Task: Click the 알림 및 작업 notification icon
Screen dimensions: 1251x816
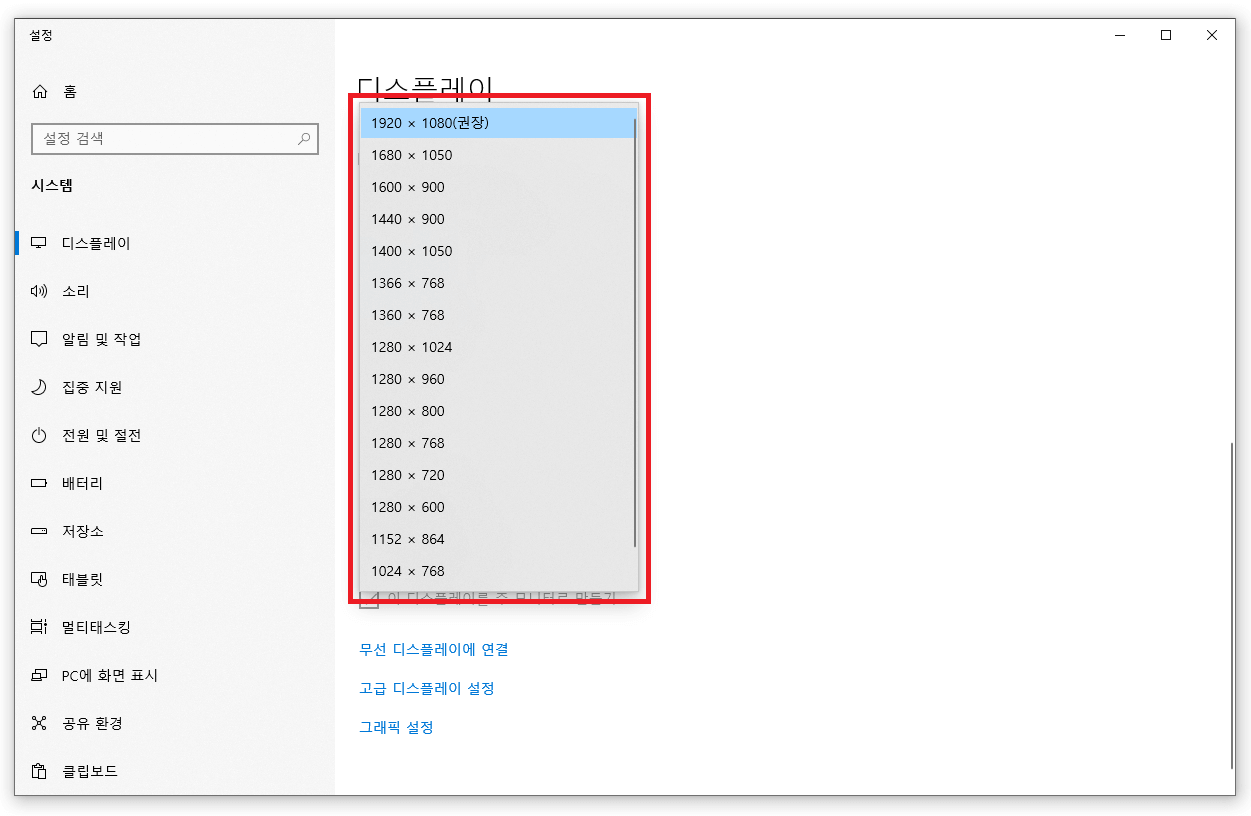Action: point(40,339)
